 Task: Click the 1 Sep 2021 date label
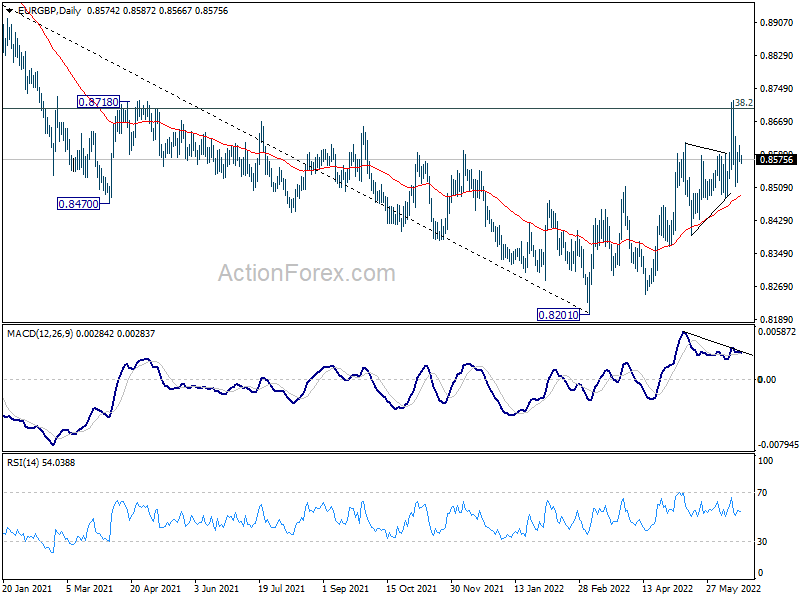point(345,589)
